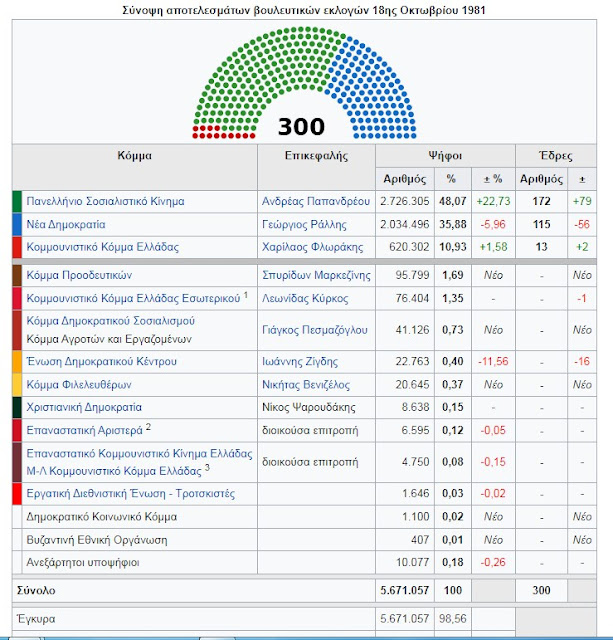This screenshot has height=640, width=613.
Task: Open the Γιάγκος Πεσμαζόγλου link
Action: (x=317, y=330)
